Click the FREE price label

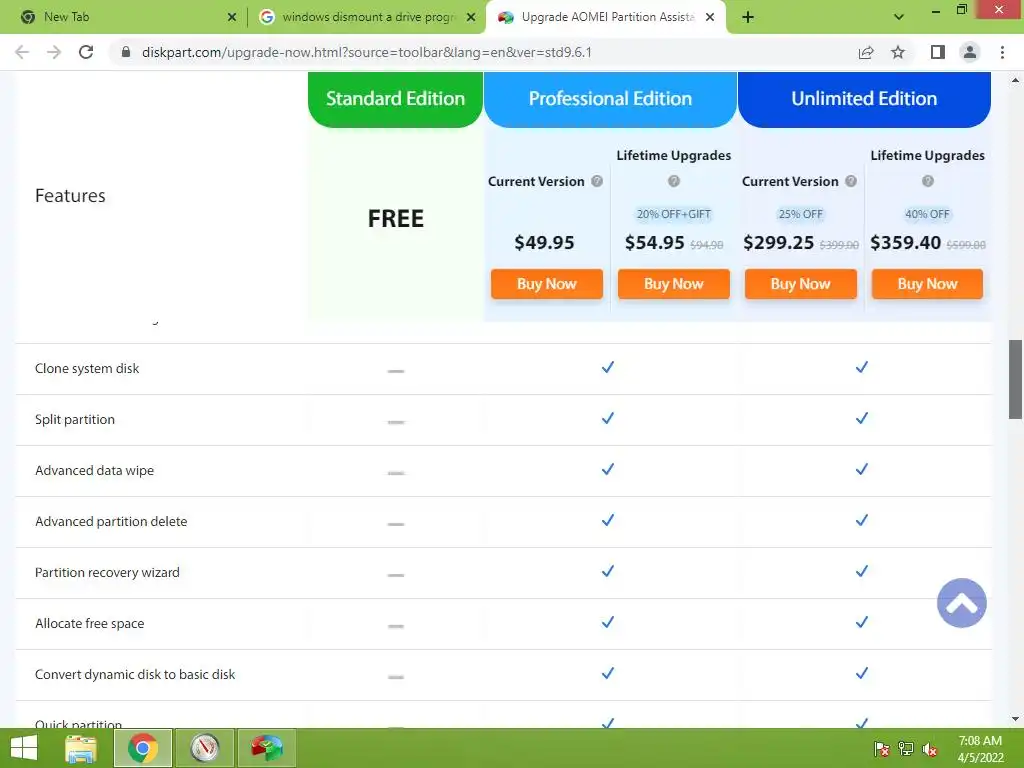pyautogui.click(x=395, y=218)
